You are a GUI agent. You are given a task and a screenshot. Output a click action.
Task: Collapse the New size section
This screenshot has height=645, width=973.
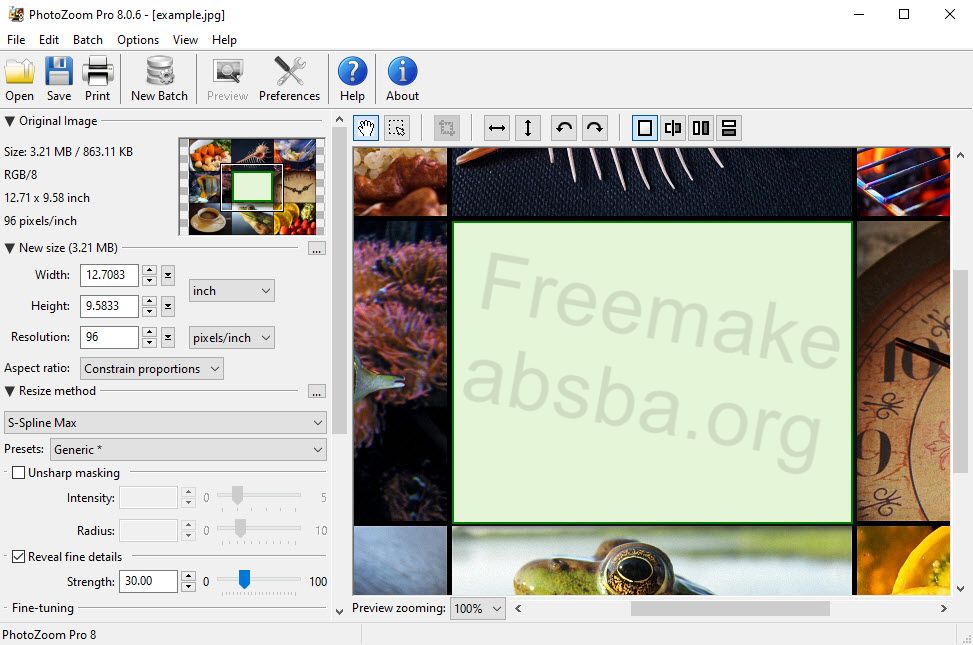(x=9, y=248)
